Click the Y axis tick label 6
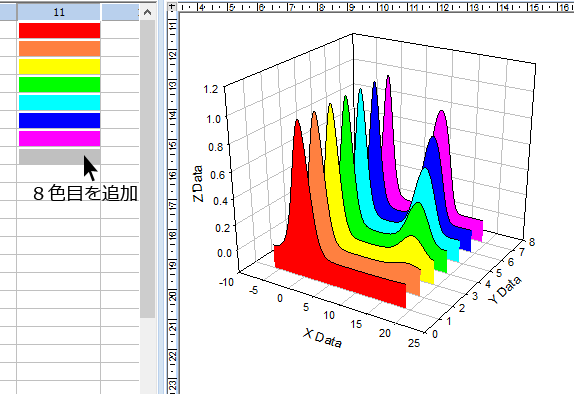 coord(511,262)
